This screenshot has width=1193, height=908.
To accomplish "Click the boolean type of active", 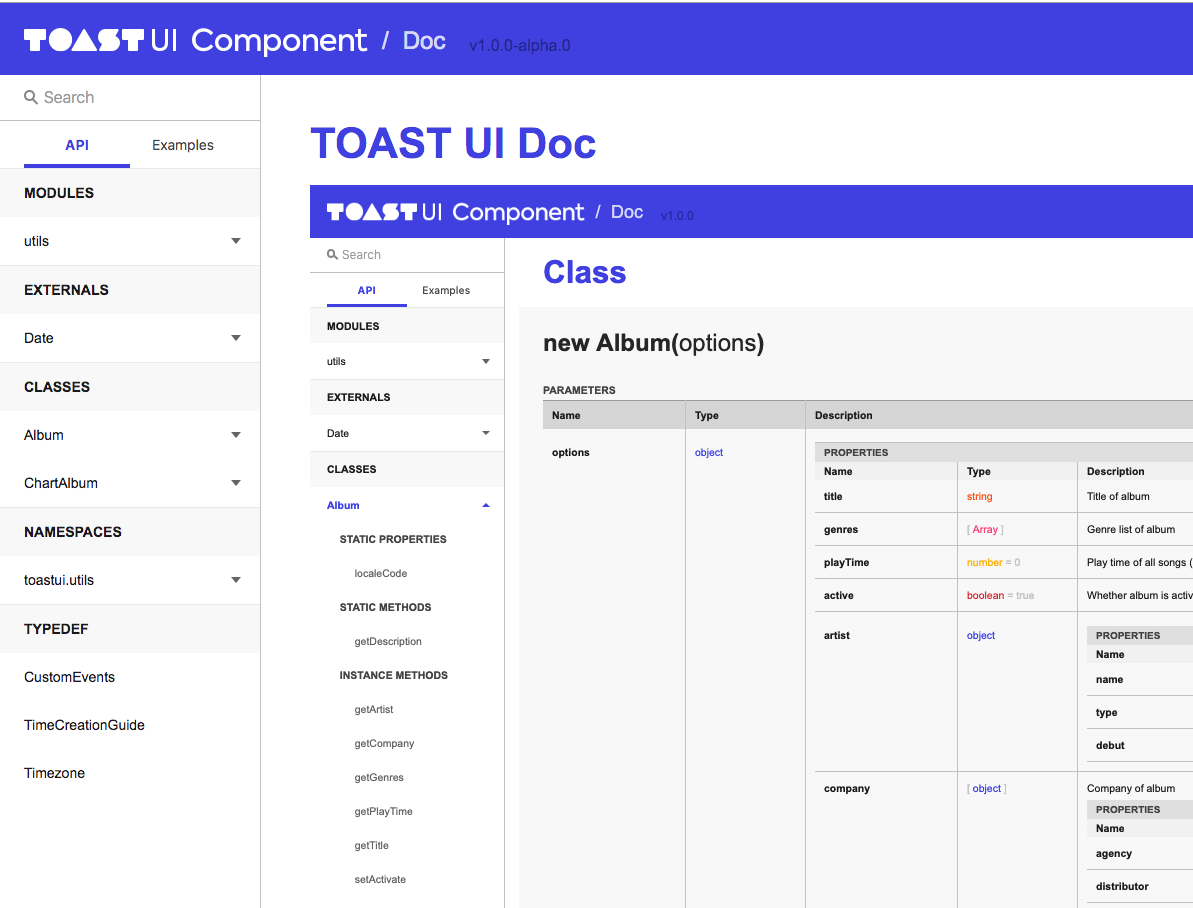I will click(985, 595).
